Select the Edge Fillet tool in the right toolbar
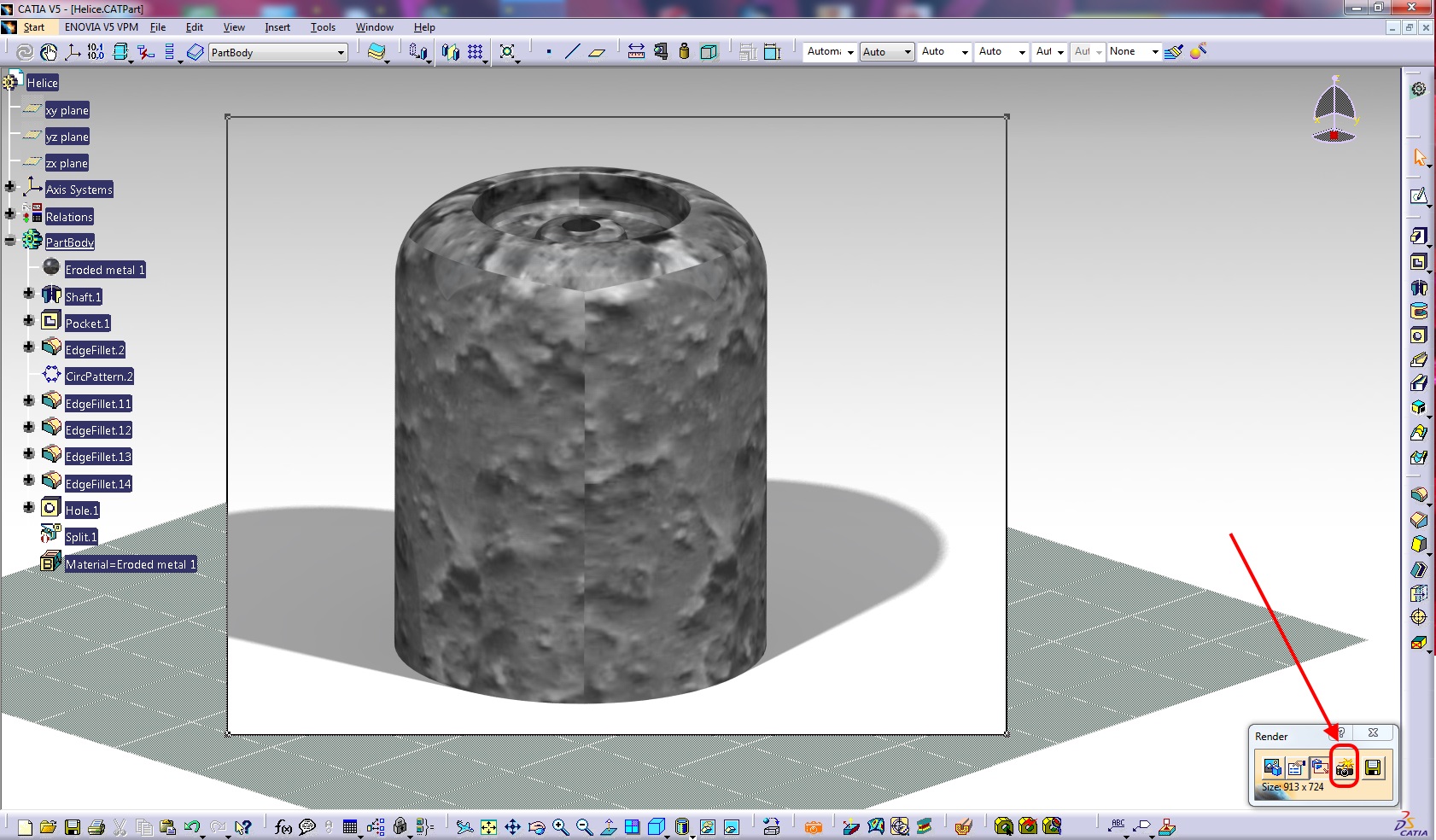1436x840 pixels. point(1418,494)
